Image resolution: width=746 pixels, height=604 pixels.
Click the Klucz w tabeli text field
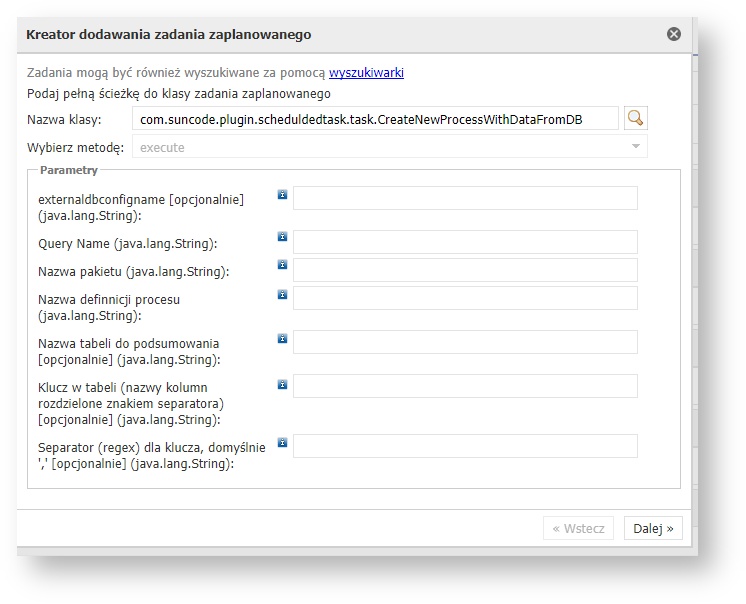coord(465,386)
